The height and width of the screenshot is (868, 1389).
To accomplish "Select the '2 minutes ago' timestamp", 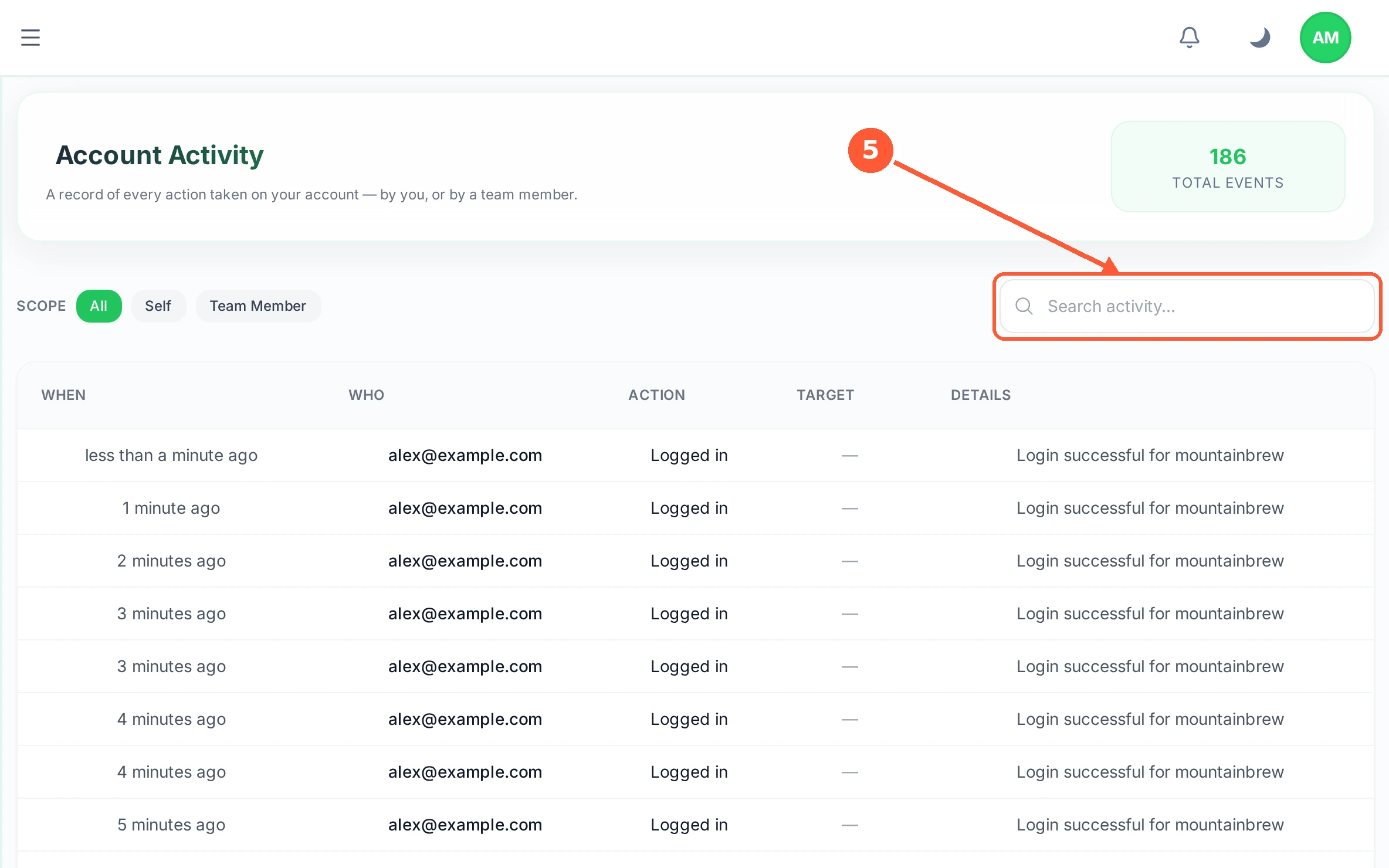I will (171, 561).
